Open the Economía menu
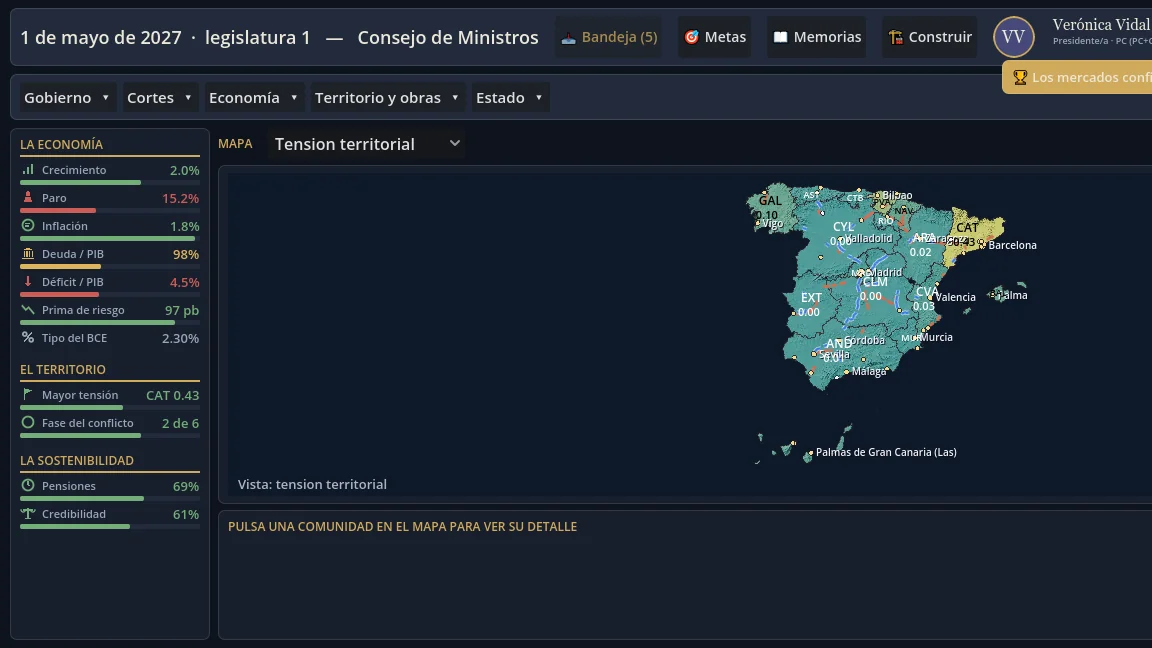Screen dimensions: 1152x648 (253, 98)
